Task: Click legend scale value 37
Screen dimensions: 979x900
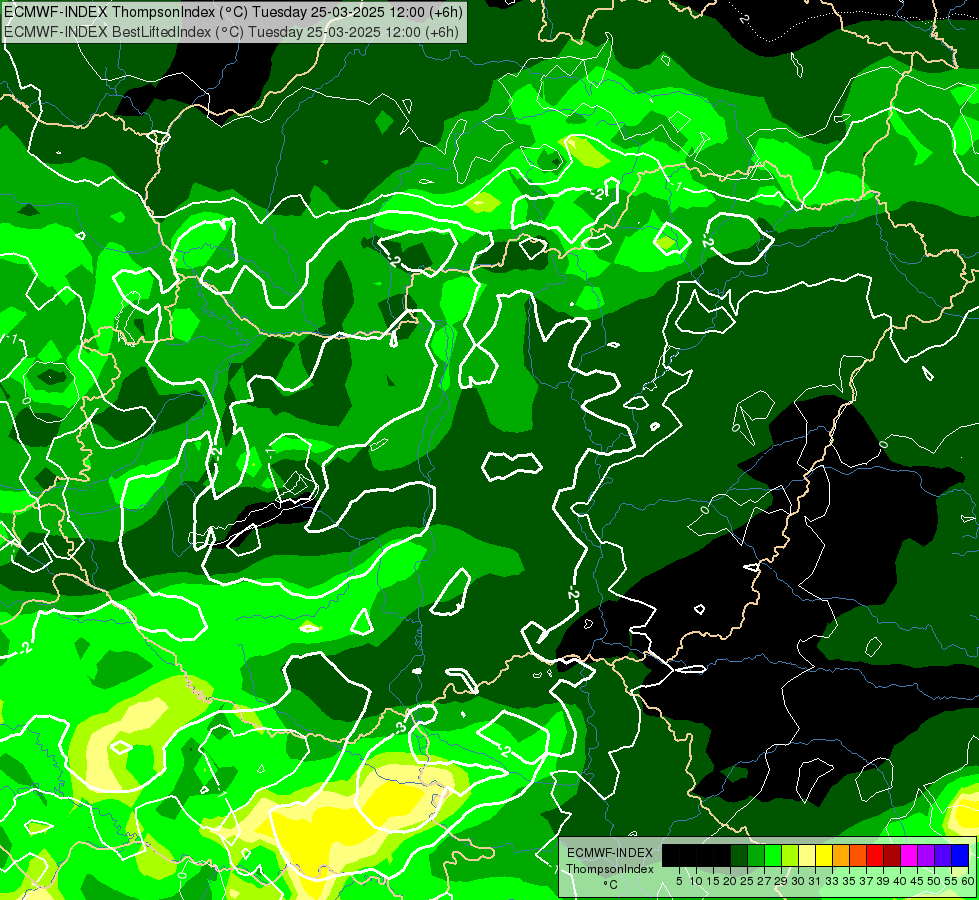Action: [866, 881]
